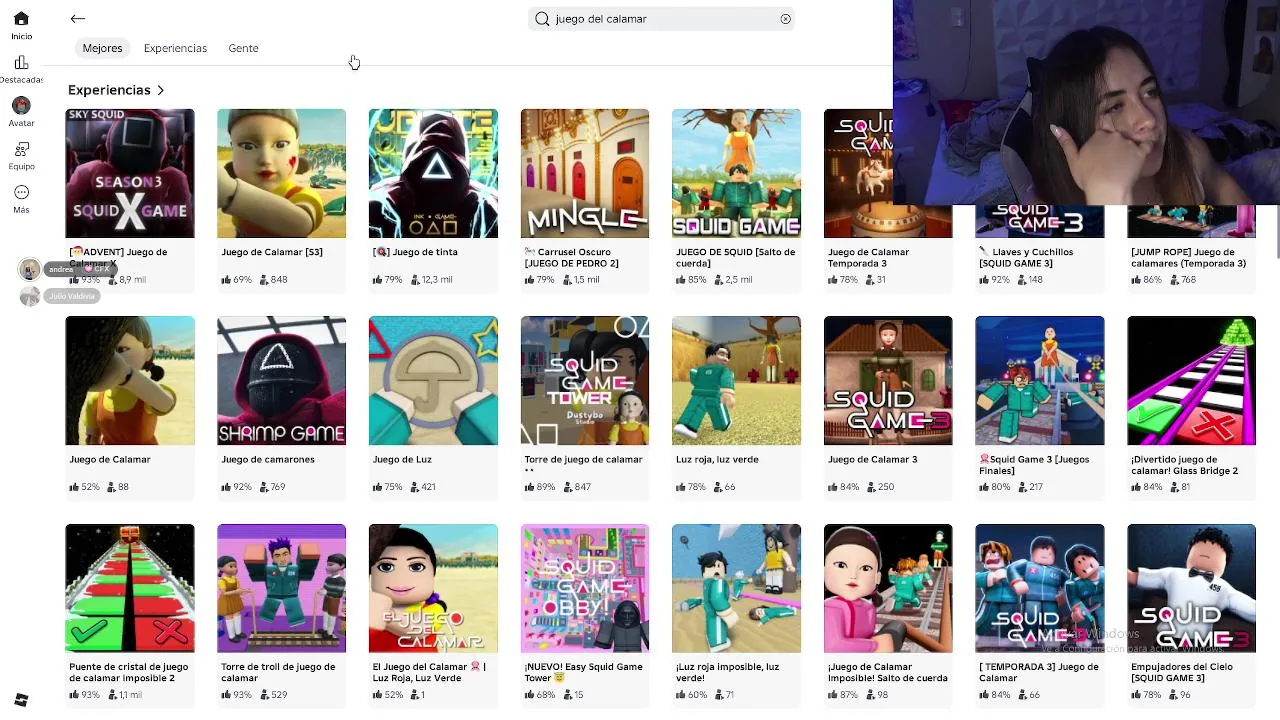Open Equipo party icon in sidebar

point(21,156)
